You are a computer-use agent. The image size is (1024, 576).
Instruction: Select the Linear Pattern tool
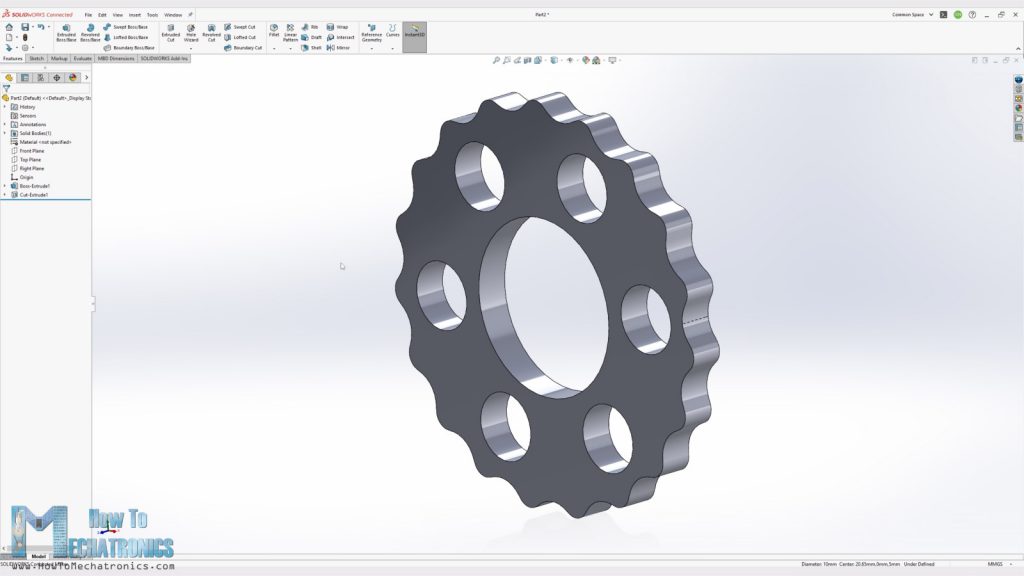pyautogui.click(x=289, y=35)
